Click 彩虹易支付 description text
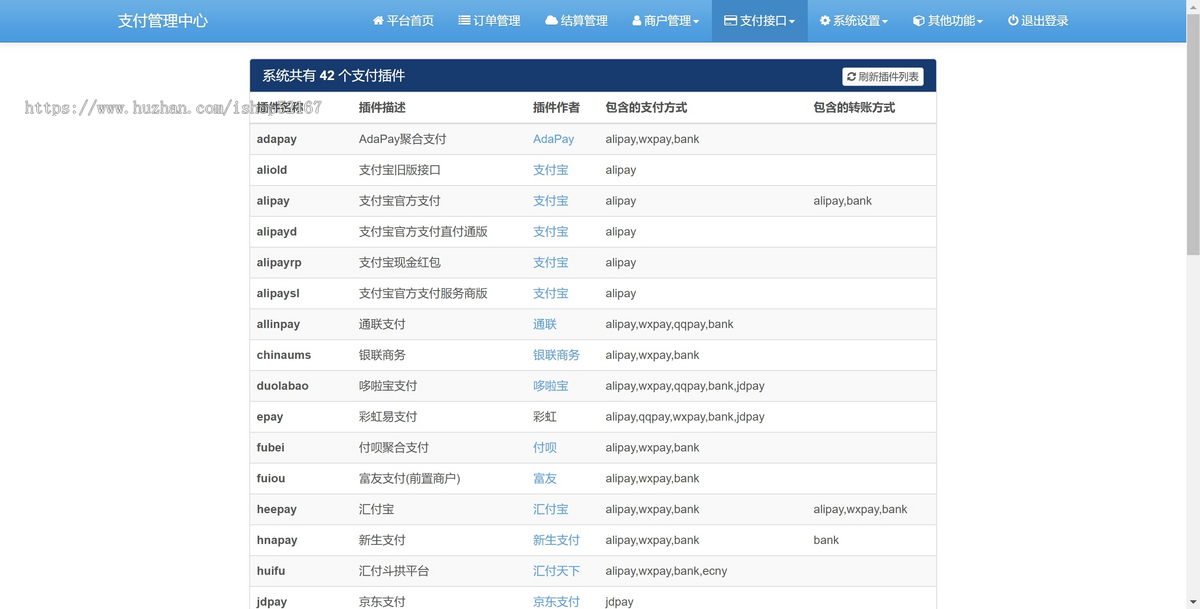Viewport: 1200px width, 609px height. (x=388, y=417)
